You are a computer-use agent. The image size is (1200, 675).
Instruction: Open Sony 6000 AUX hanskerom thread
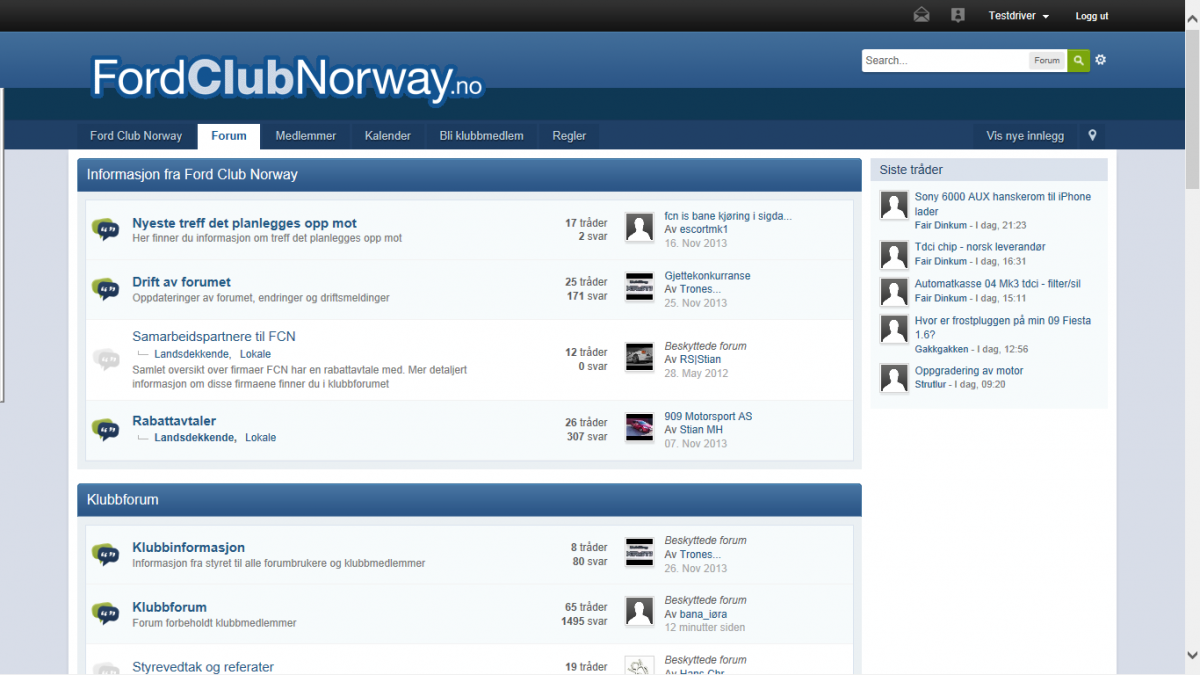[1003, 204]
